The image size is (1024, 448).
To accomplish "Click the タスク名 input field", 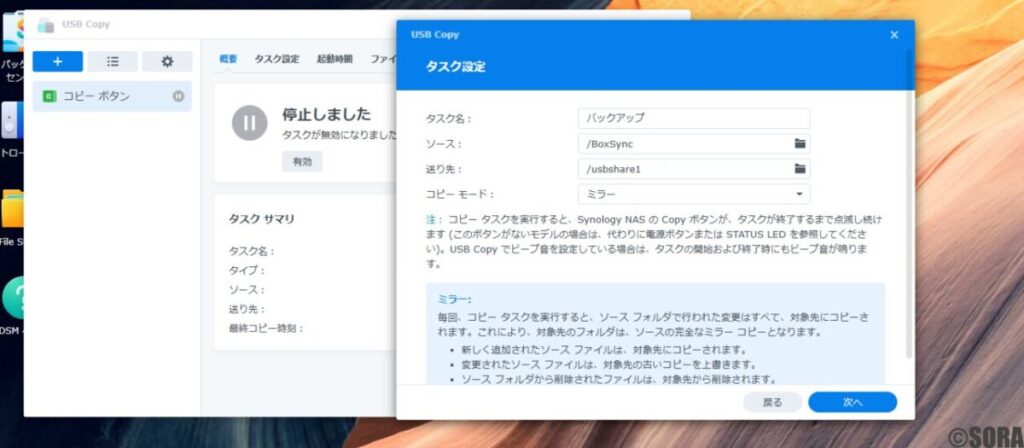I will (694, 118).
